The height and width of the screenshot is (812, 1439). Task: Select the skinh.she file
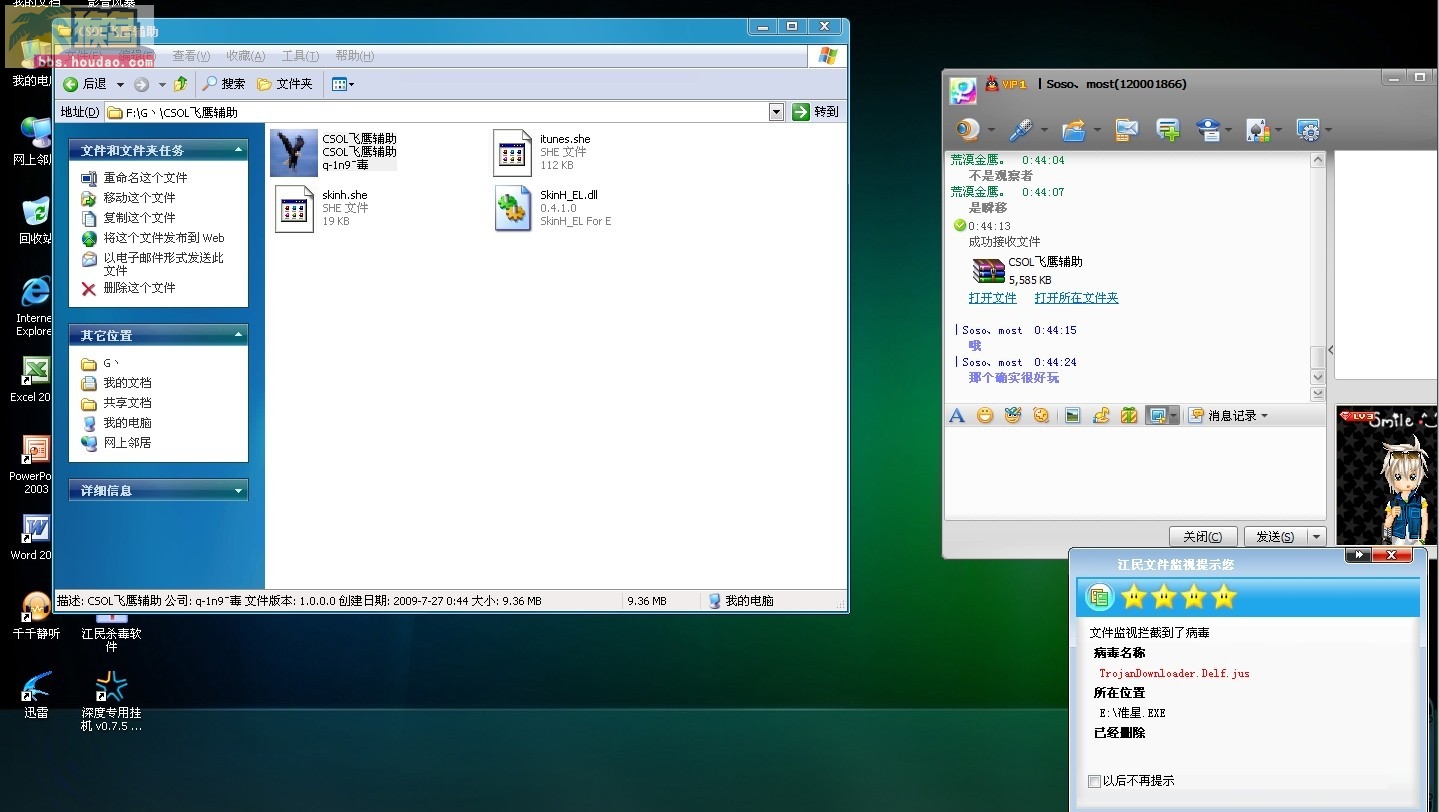click(324, 208)
